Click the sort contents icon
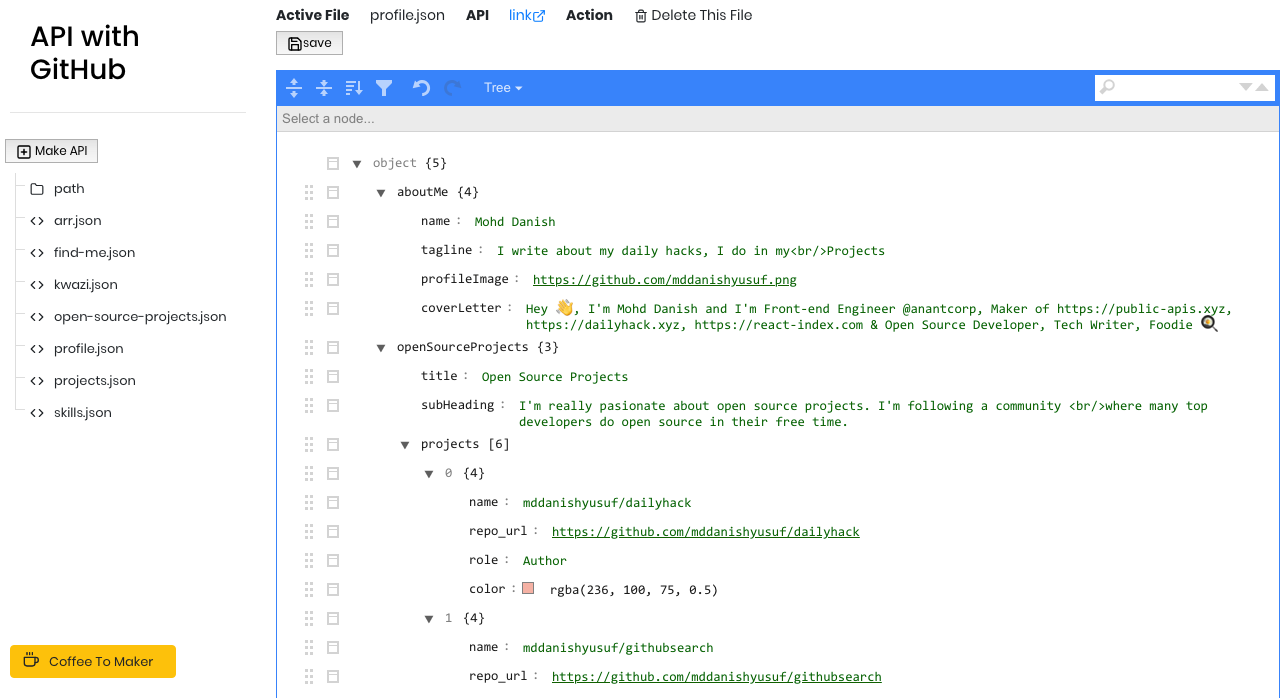 (x=354, y=88)
